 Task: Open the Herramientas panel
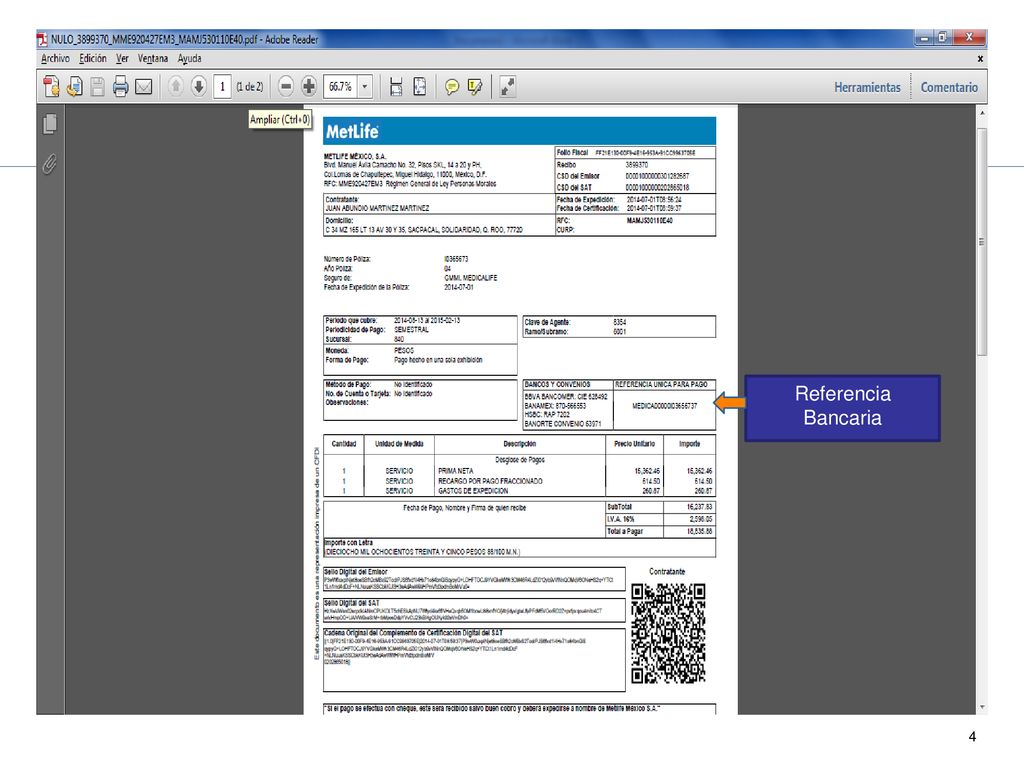tap(867, 88)
